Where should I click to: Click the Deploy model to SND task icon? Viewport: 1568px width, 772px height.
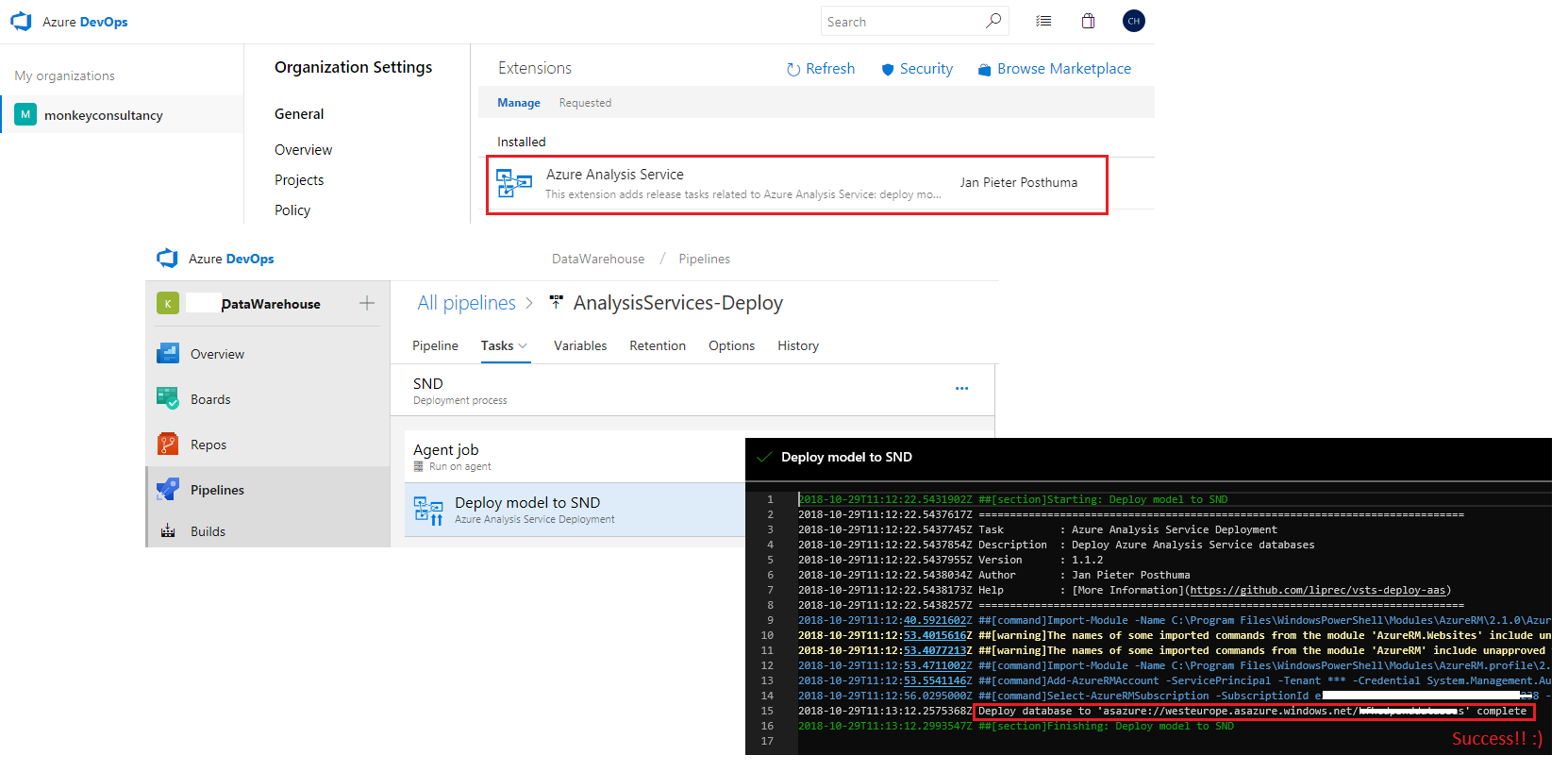[428, 511]
